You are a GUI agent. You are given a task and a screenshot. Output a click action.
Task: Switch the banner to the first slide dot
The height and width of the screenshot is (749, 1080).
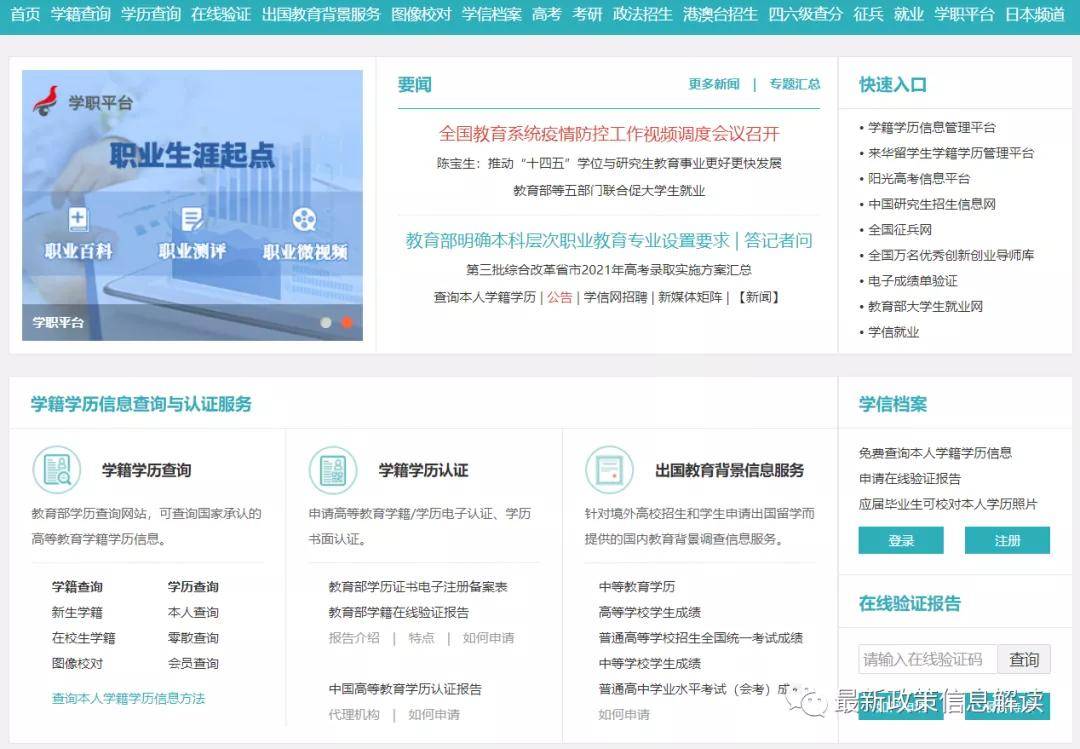(325, 323)
